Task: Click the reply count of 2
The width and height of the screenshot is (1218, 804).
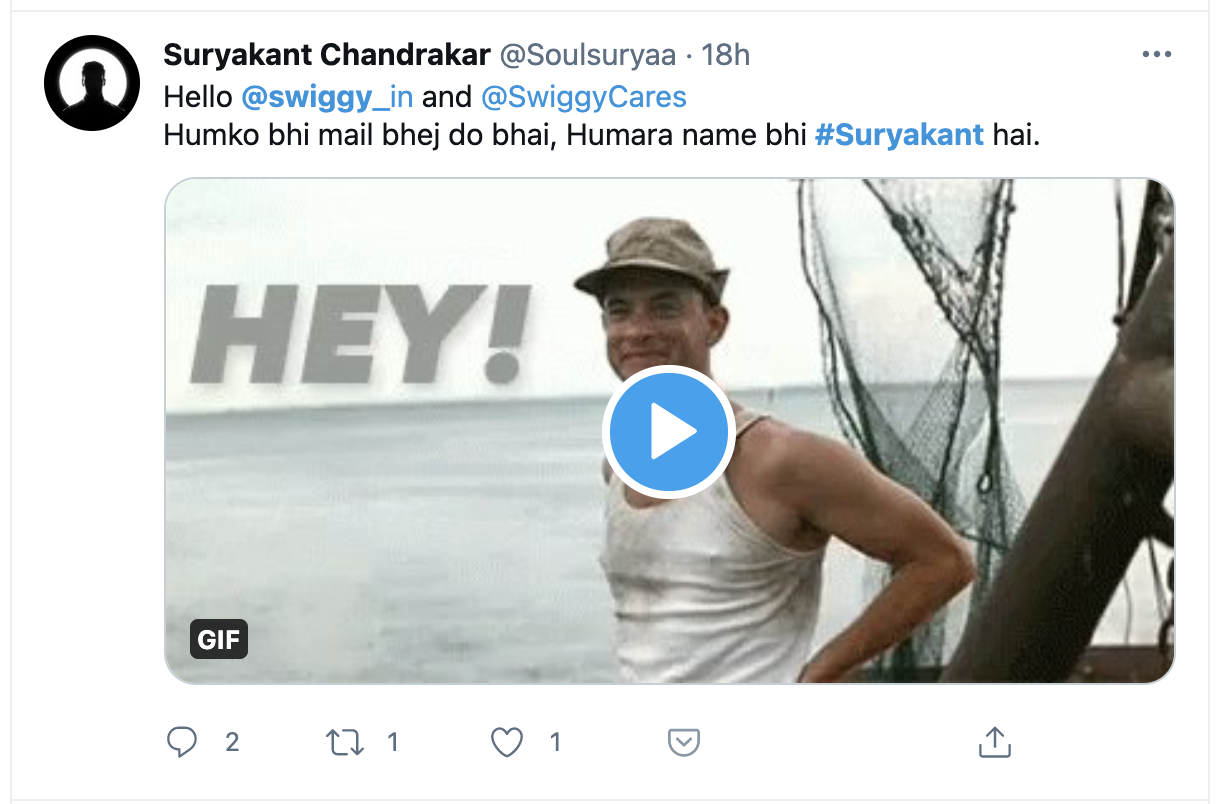Action: (x=232, y=742)
